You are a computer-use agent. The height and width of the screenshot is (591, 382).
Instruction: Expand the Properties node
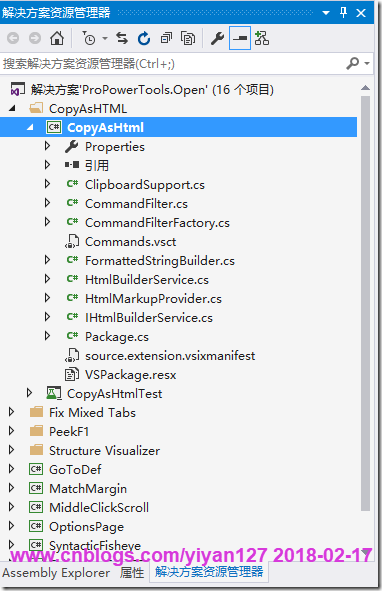48,146
